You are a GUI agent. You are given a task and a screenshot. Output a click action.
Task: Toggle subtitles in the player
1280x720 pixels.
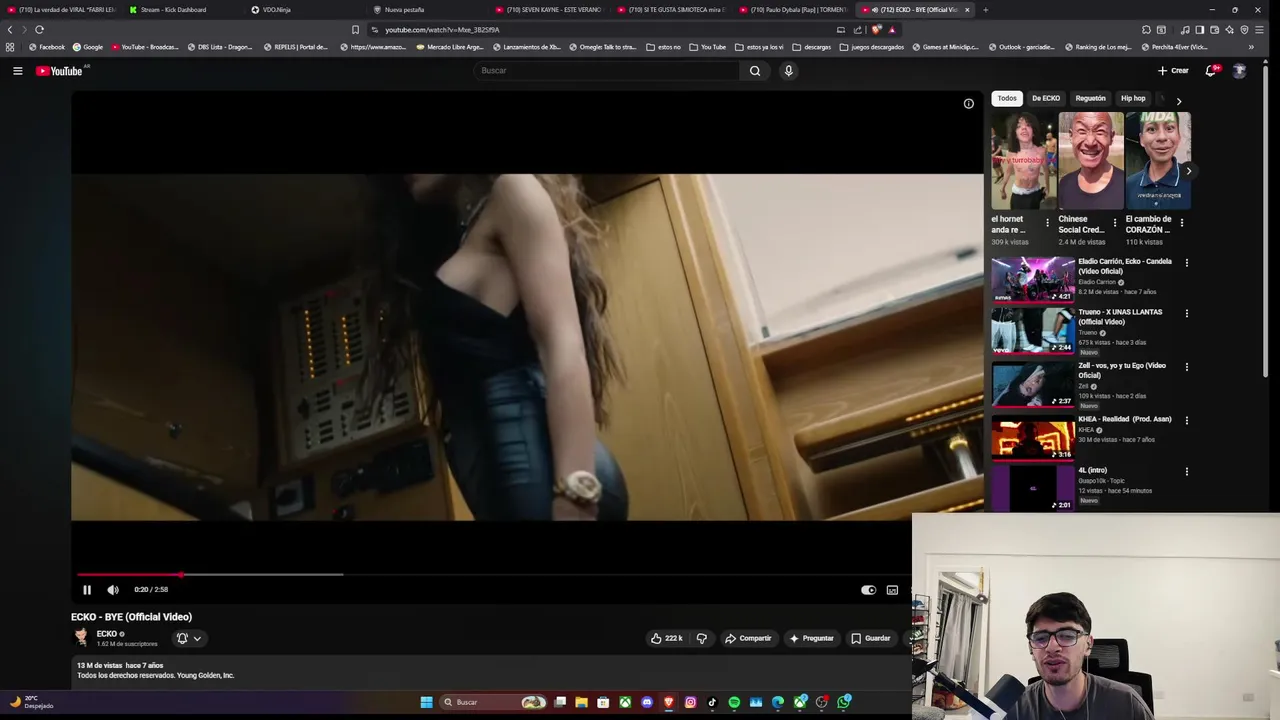pos(892,590)
